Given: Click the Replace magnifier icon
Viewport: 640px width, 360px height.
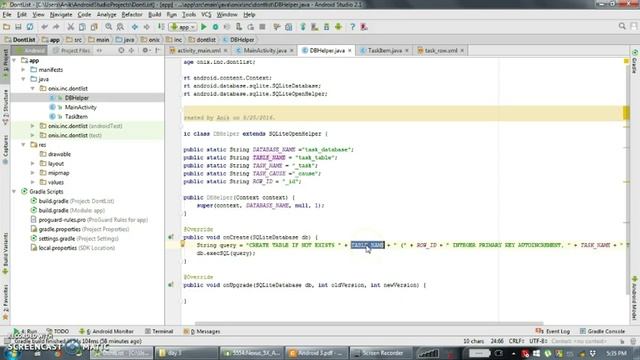Looking at the screenshot, I should click(120, 27).
